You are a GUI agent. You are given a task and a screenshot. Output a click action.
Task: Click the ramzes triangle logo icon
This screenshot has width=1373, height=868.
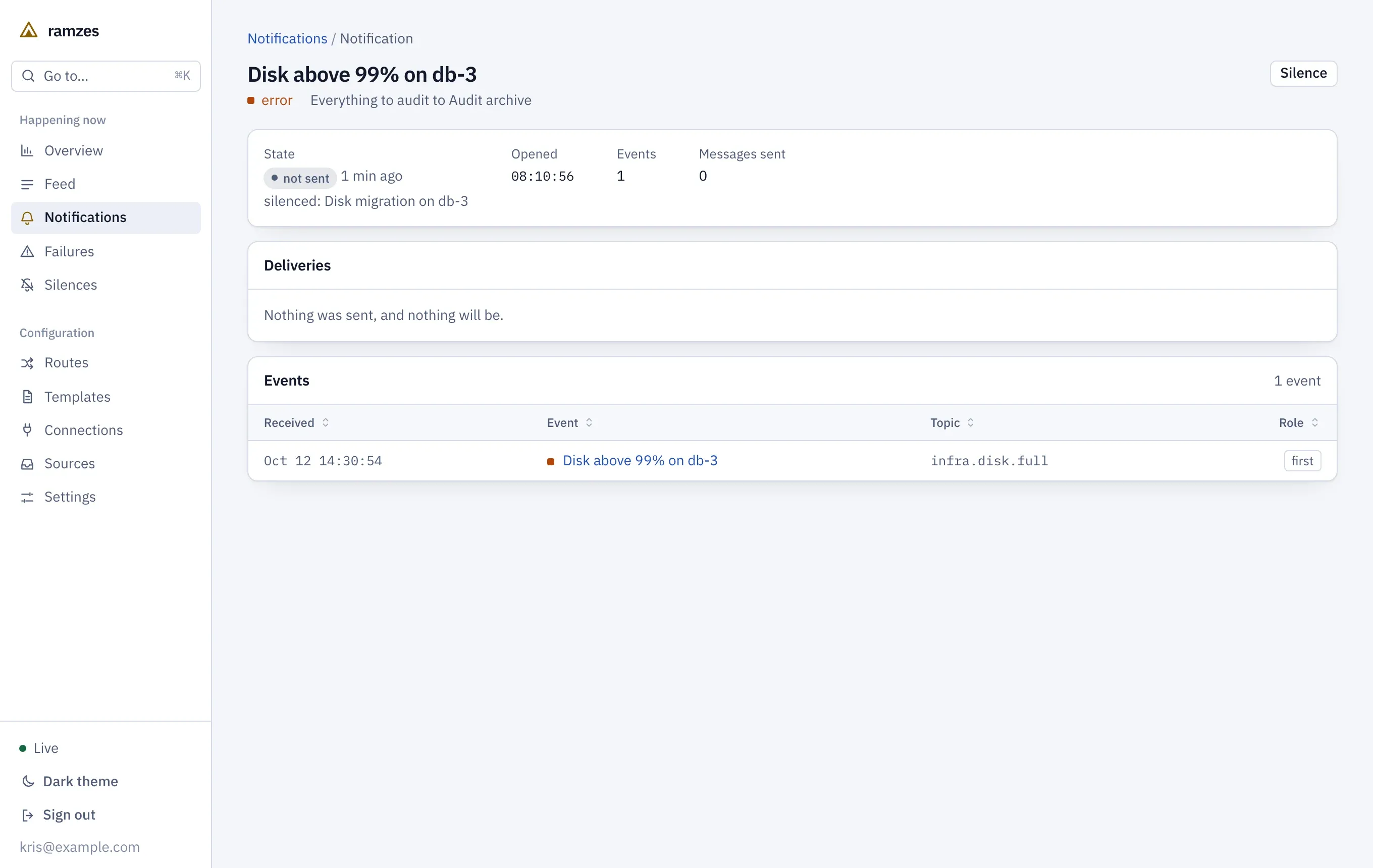tap(28, 30)
